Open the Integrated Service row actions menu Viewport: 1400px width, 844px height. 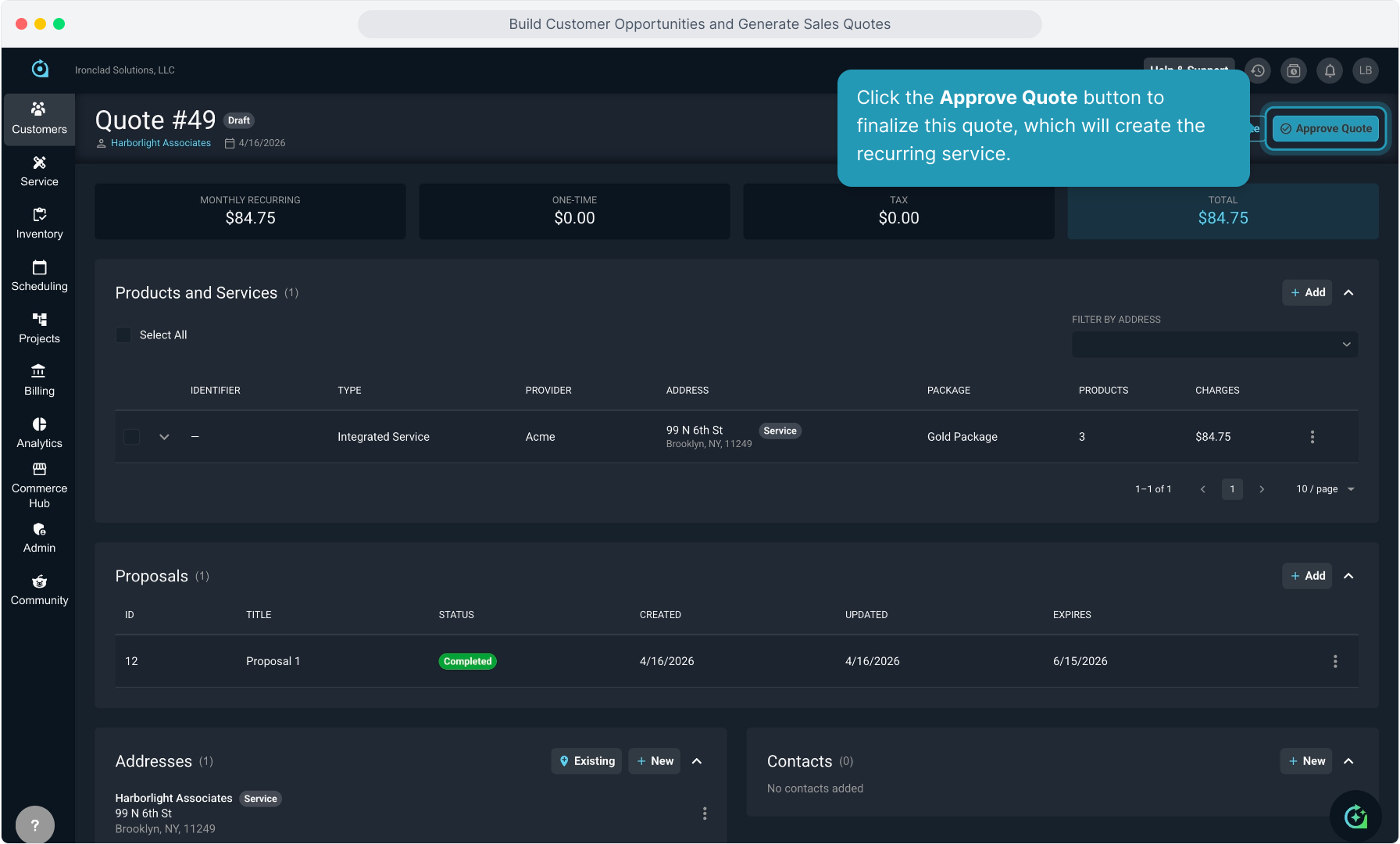(x=1312, y=437)
